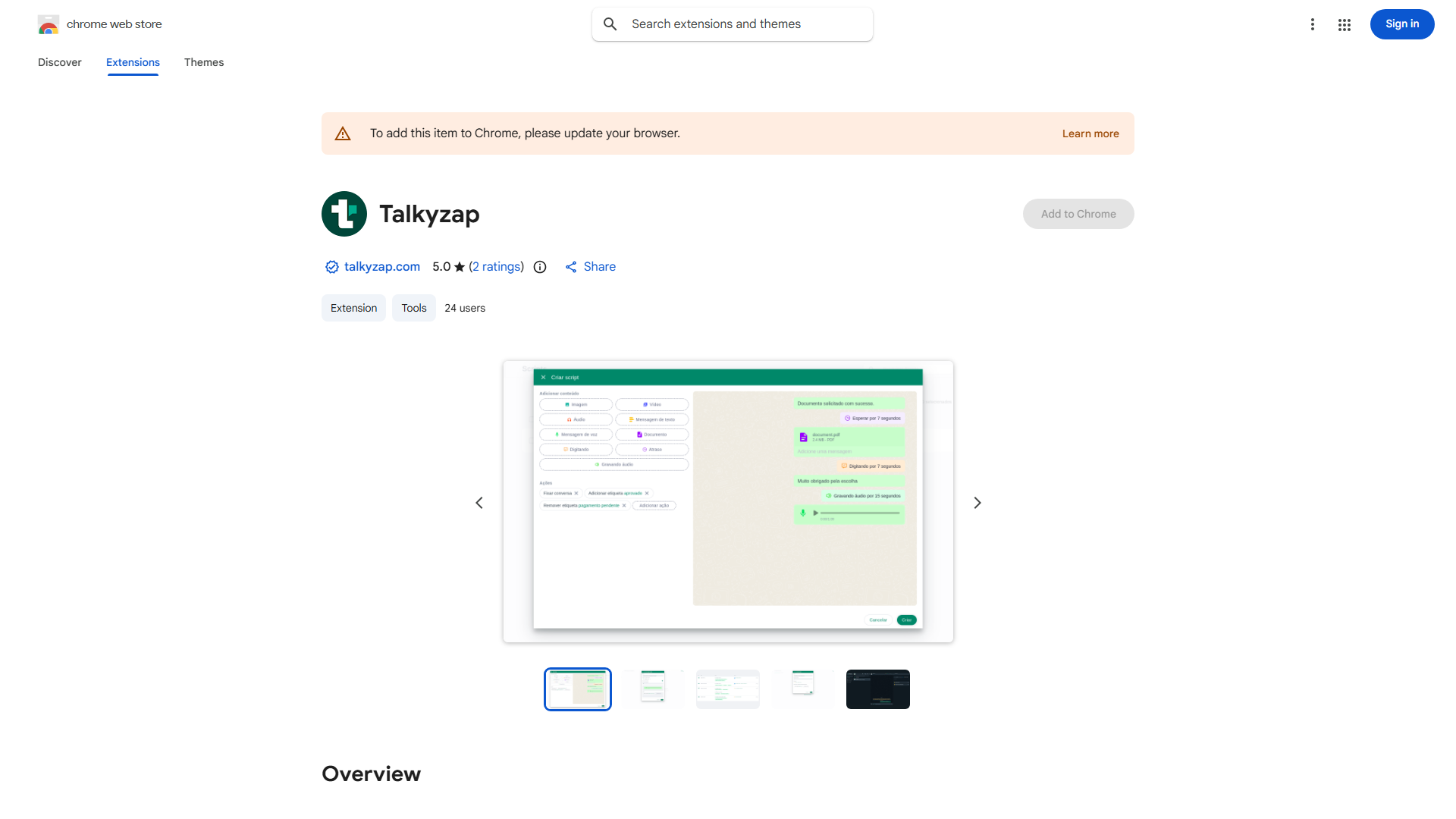Click the search magnifier icon

pyautogui.click(x=610, y=24)
